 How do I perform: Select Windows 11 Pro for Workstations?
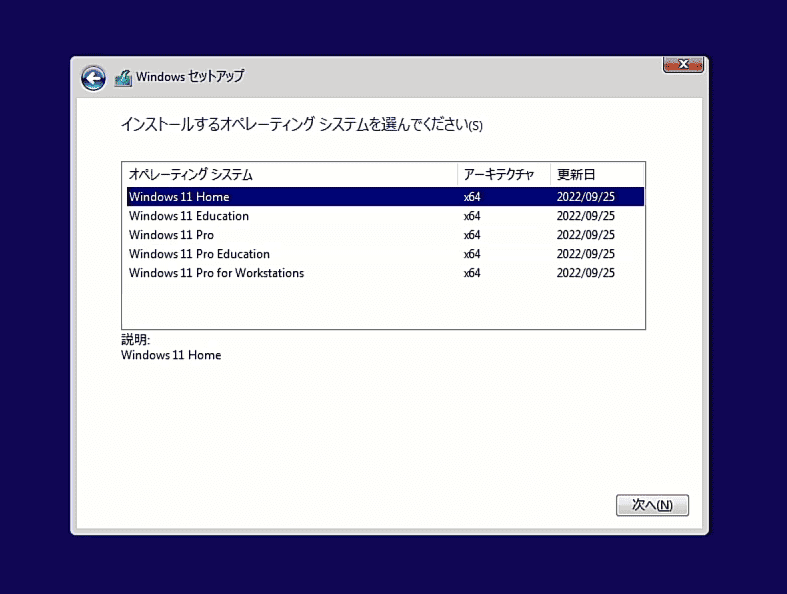385,273
